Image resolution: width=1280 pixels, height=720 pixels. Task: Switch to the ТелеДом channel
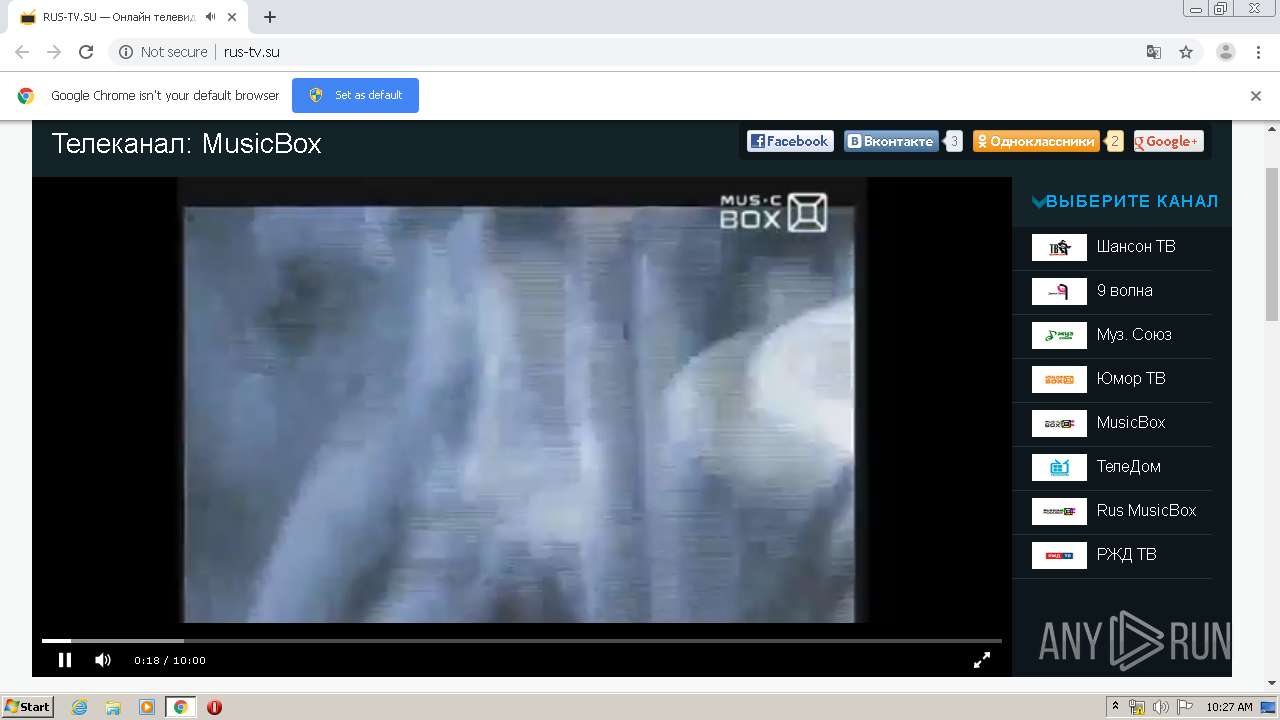(1129, 467)
